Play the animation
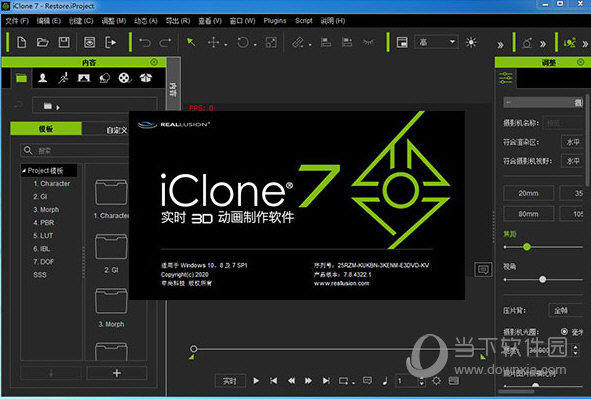Screen dimensions: 591x399 [256, 381]
